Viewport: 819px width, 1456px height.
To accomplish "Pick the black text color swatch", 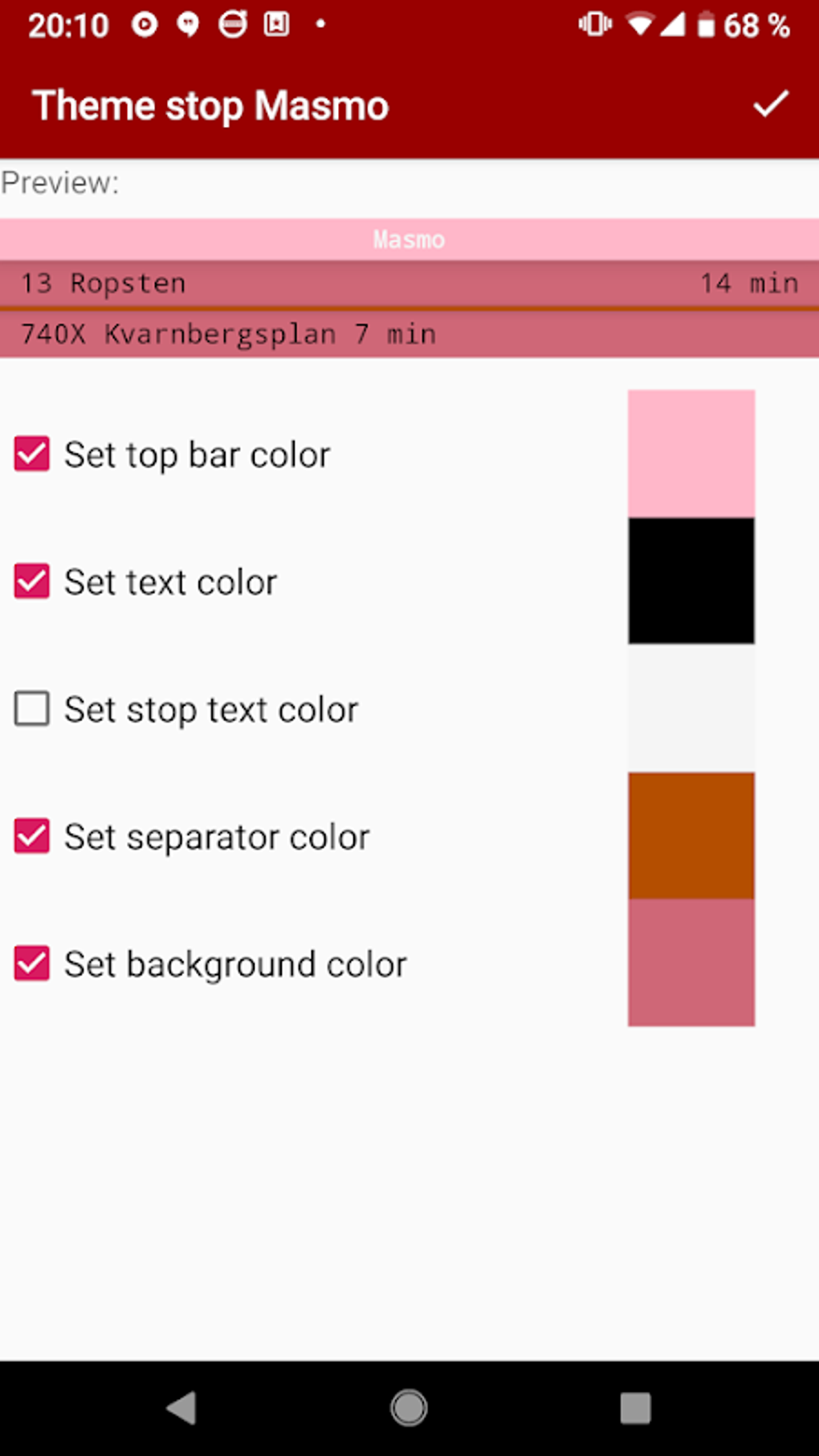I will click(x=691, y=581).
